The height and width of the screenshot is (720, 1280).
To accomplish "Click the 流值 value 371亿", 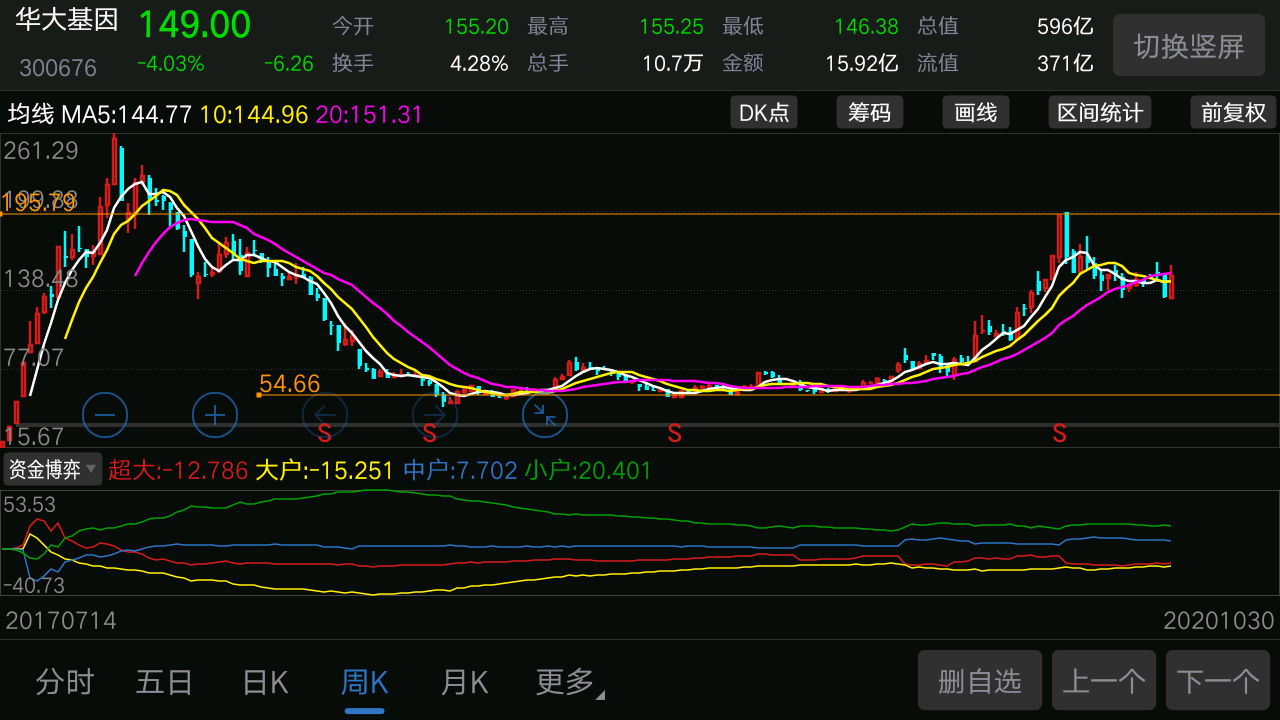I will pos(1067,64).
